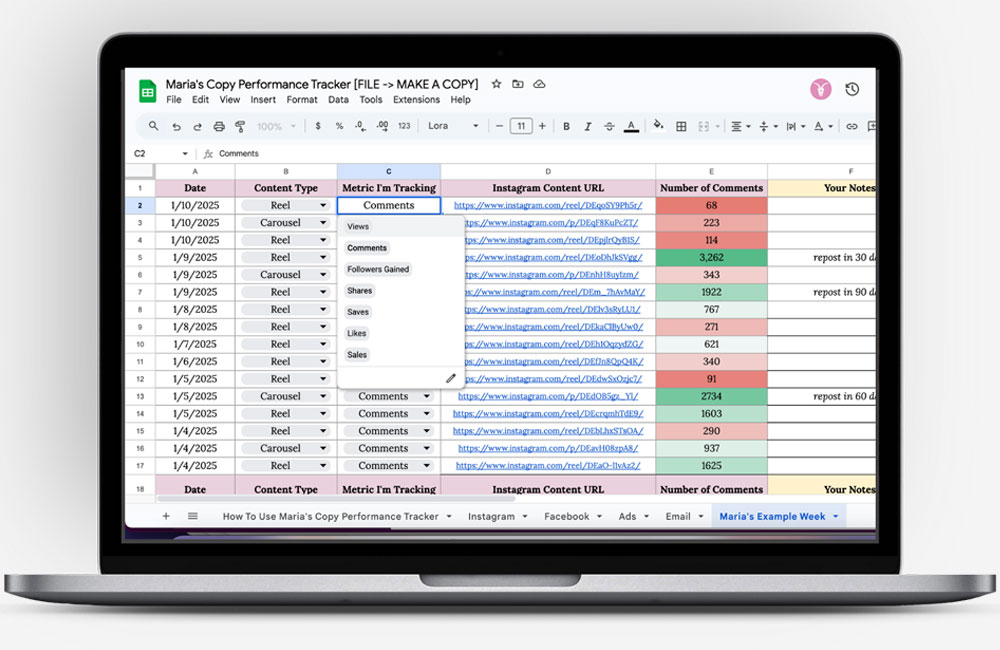Open the text color picker
Viewport: 1000px width, 650px height.
point(631,127)
